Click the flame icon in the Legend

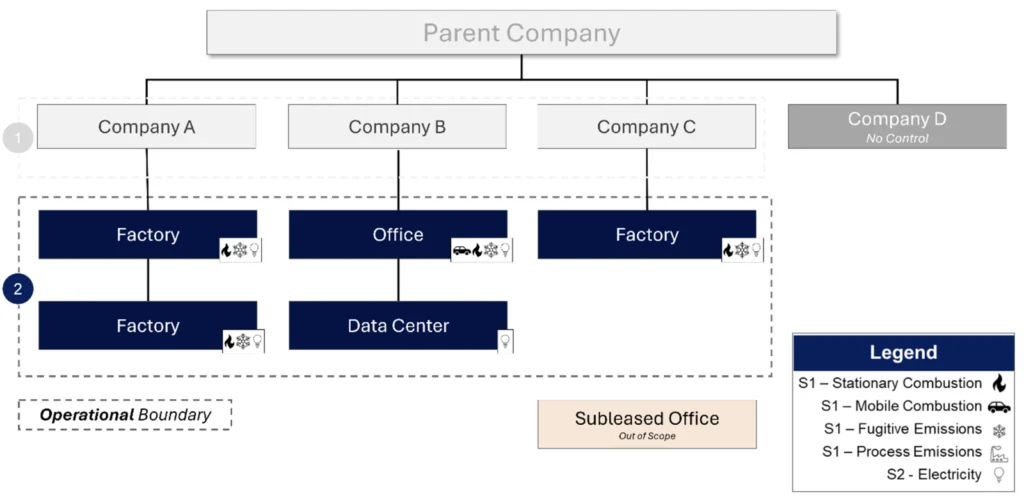point(999,383)
